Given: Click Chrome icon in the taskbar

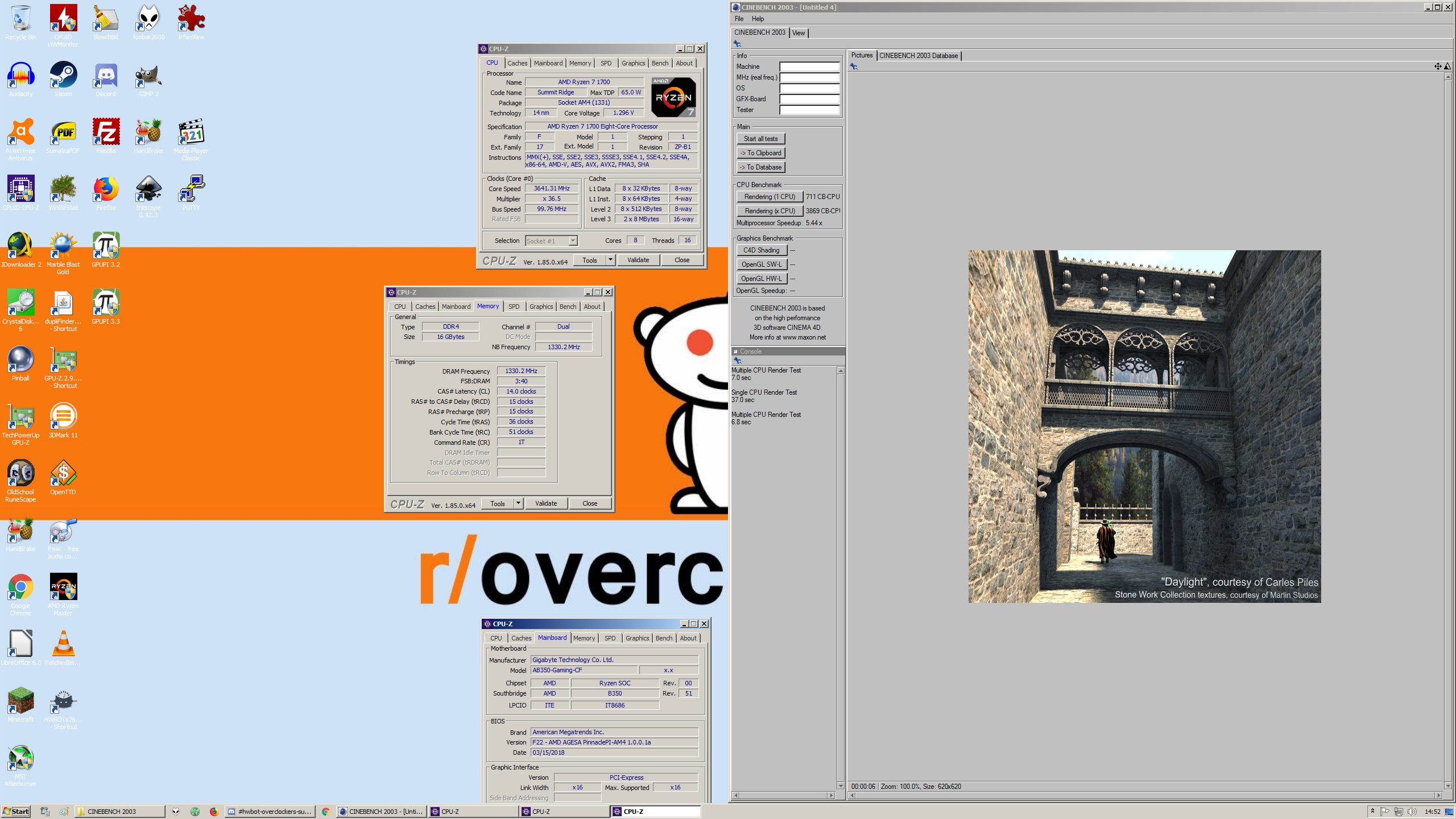Looking at the screenshot, I should [x=325, y=812].
